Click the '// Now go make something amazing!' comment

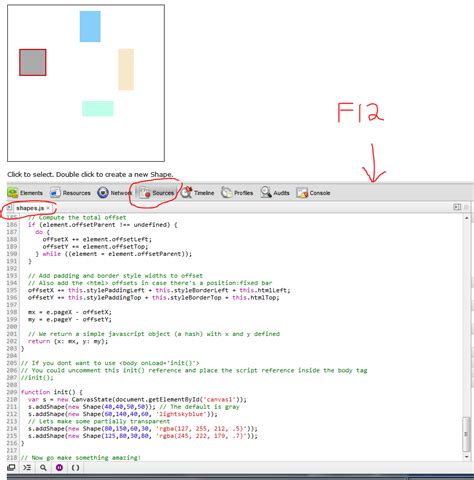pos(81,458)
